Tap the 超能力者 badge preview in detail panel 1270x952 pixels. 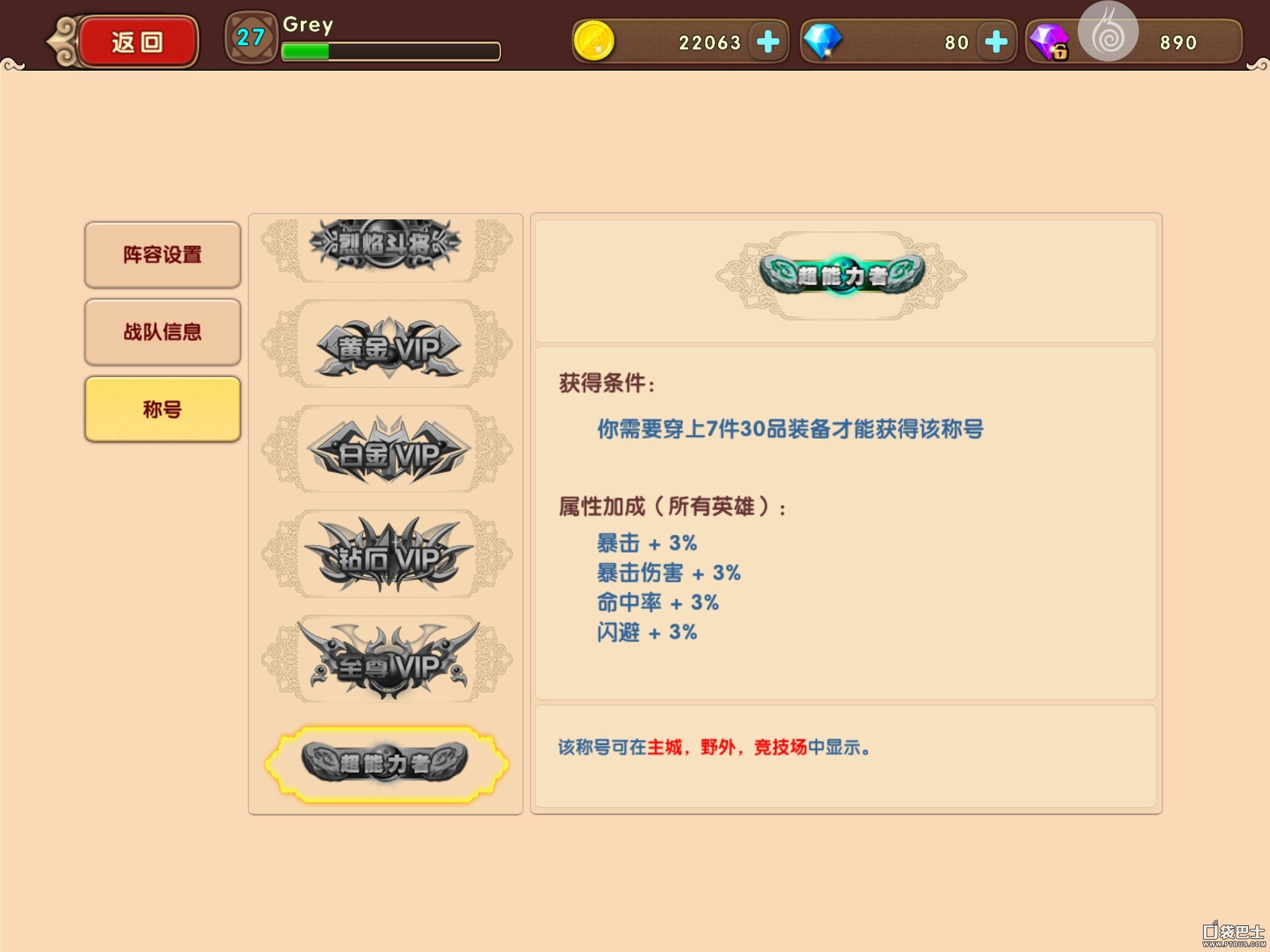[841, 275]
